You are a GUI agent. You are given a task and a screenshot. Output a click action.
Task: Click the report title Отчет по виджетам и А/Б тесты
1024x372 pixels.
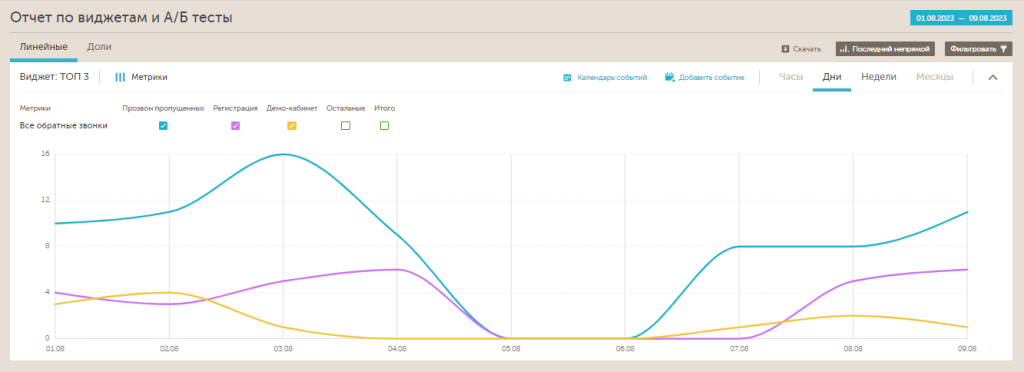tap(121, 18)
